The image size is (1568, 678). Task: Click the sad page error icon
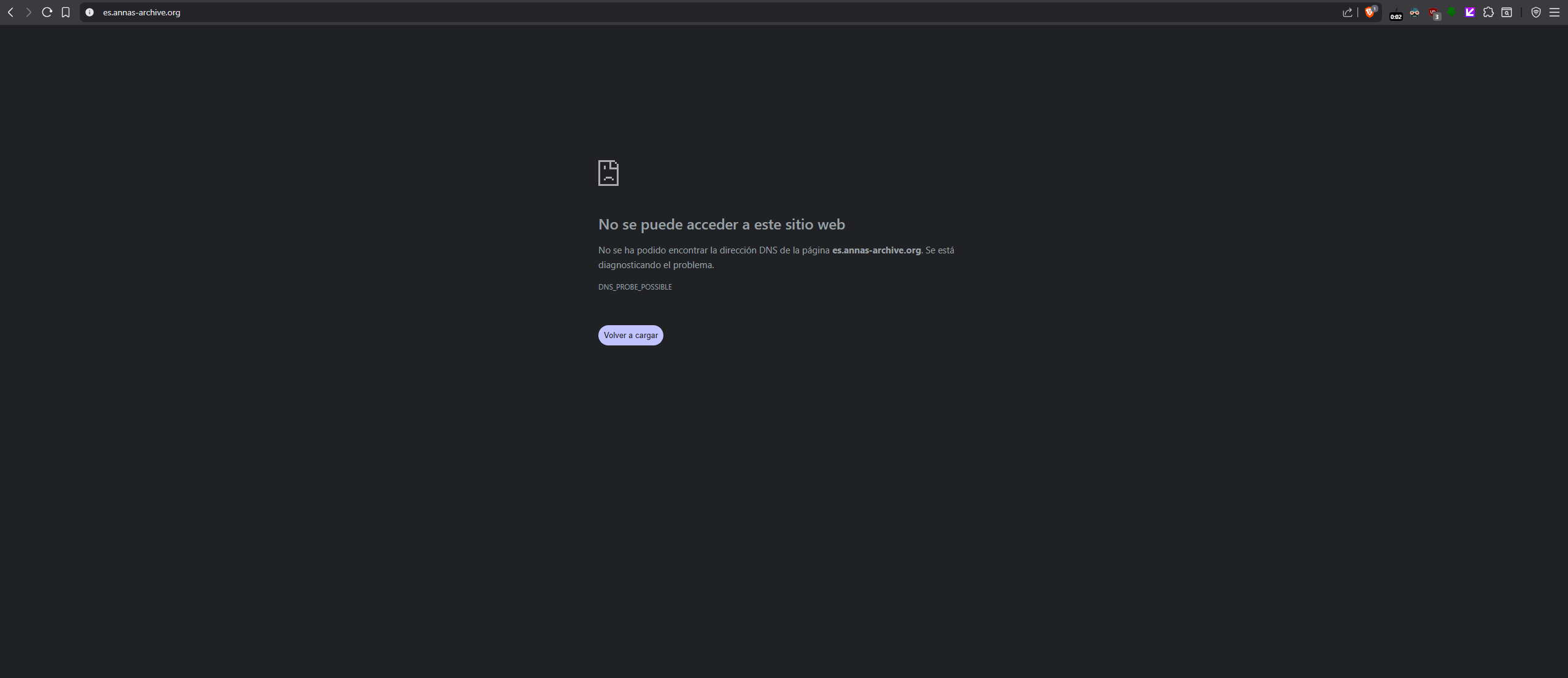tap(608, 173)
